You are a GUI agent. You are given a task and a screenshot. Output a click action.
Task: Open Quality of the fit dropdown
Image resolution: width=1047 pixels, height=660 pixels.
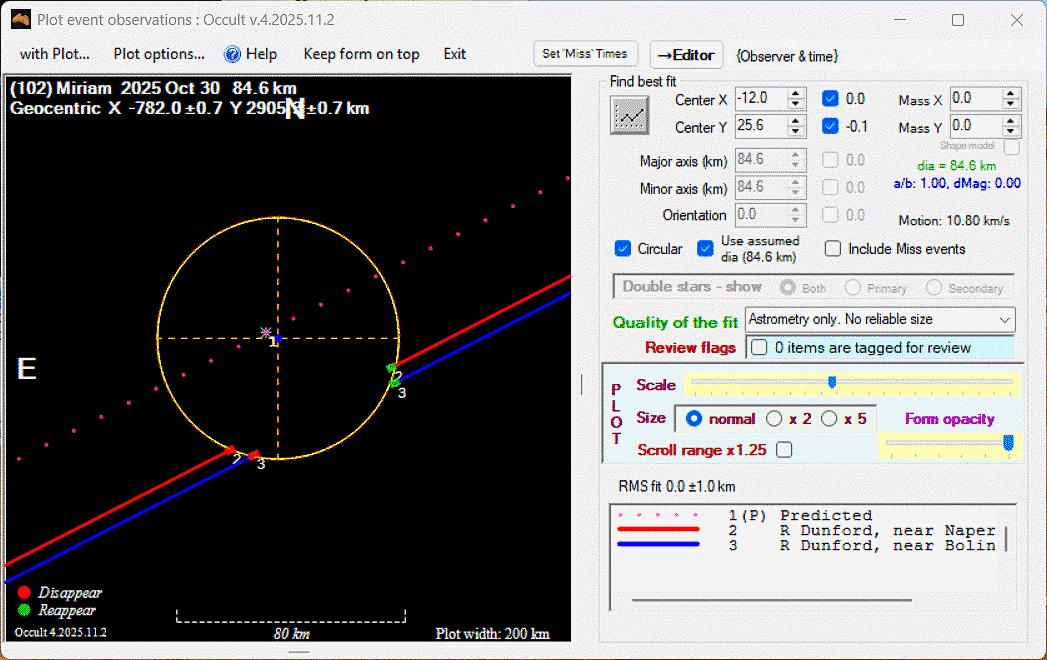1004,320
